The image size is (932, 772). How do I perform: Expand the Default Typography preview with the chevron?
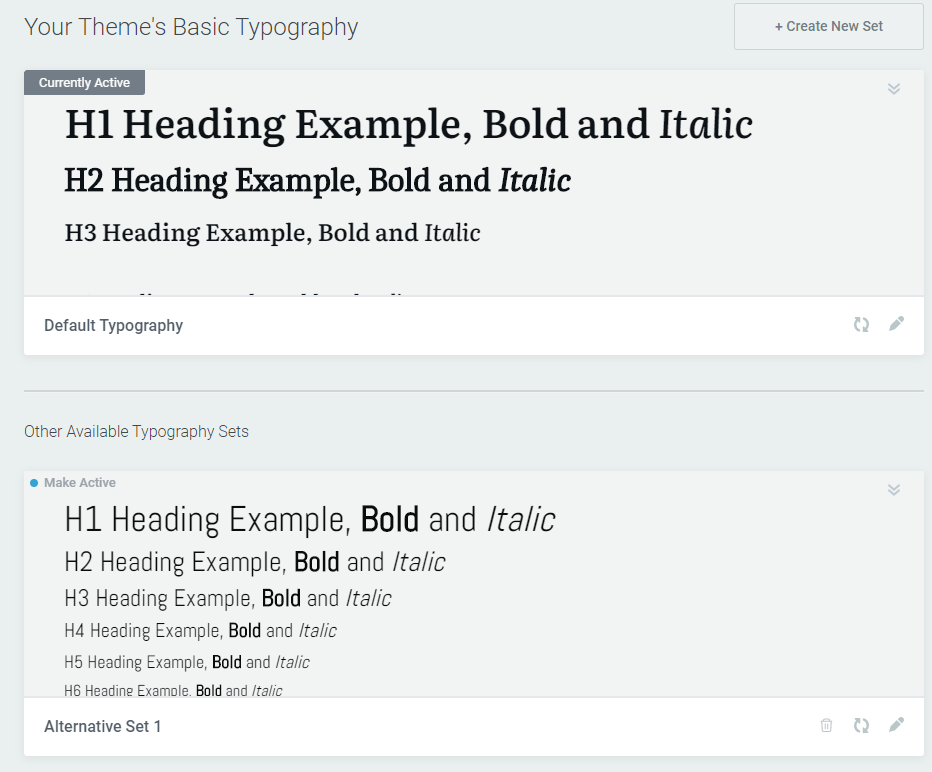[894, 89]
